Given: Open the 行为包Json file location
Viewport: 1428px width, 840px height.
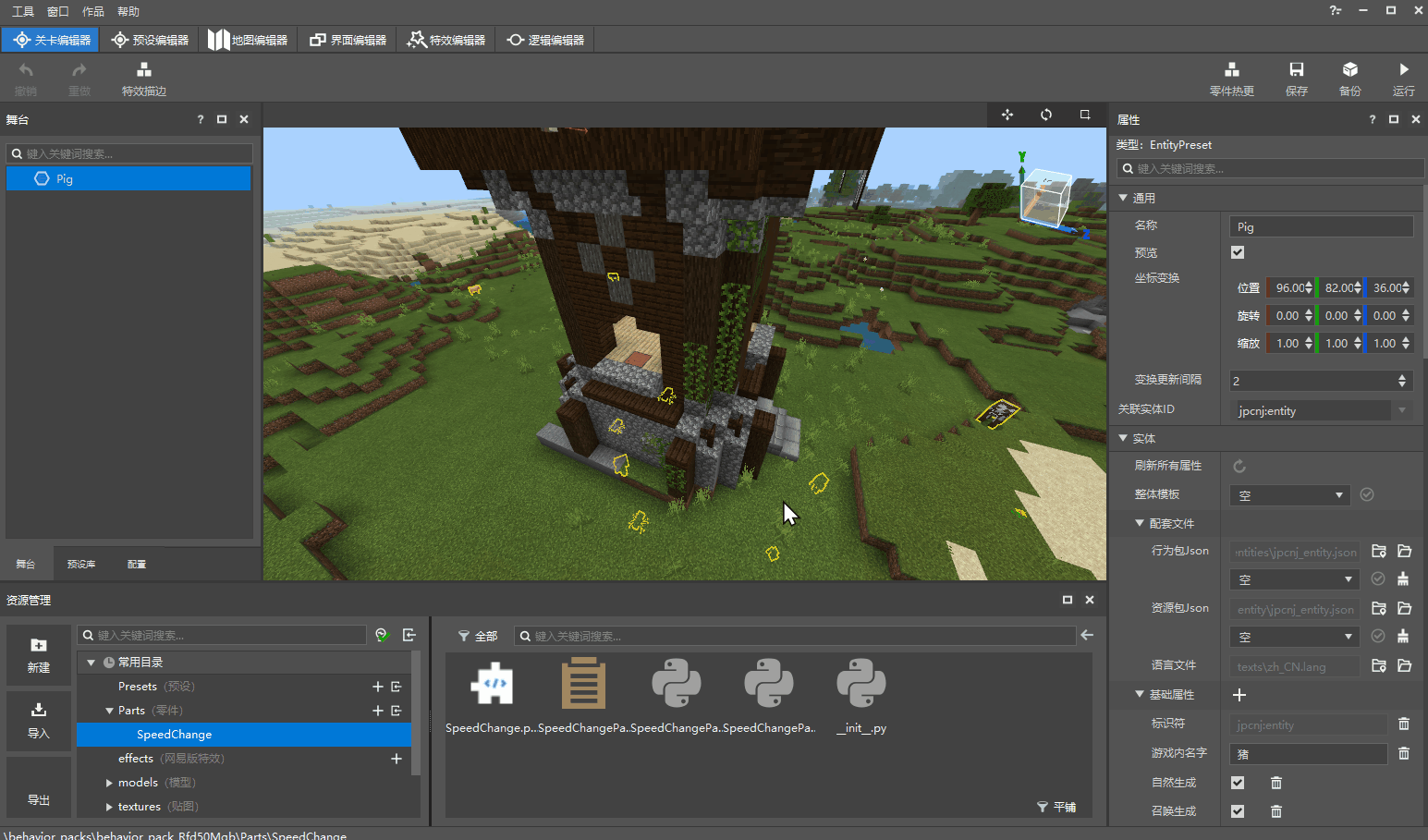Looking at the screenshot, I should tap(1405, 552).
